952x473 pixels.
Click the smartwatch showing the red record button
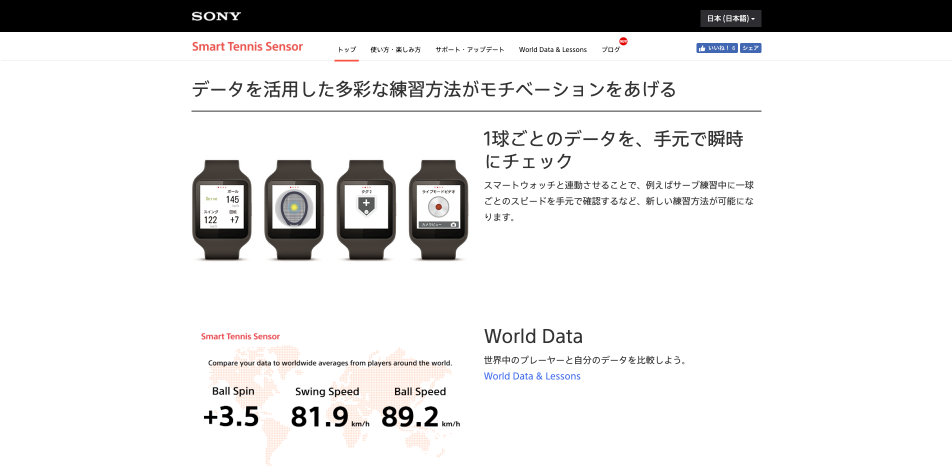pos(438,210)
